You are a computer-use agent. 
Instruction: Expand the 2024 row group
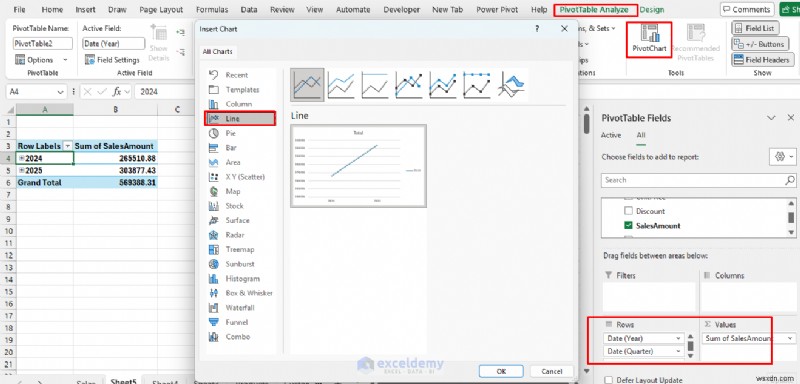coord(21,158)
